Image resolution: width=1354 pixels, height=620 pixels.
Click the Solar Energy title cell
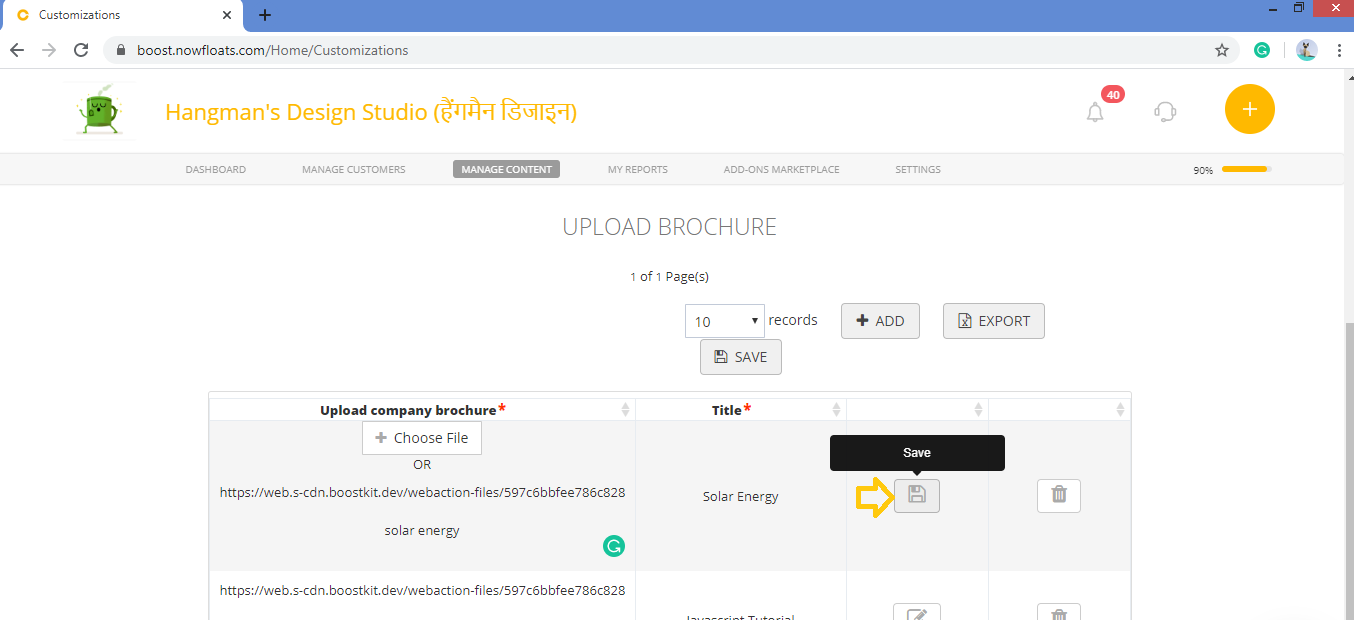741,496
